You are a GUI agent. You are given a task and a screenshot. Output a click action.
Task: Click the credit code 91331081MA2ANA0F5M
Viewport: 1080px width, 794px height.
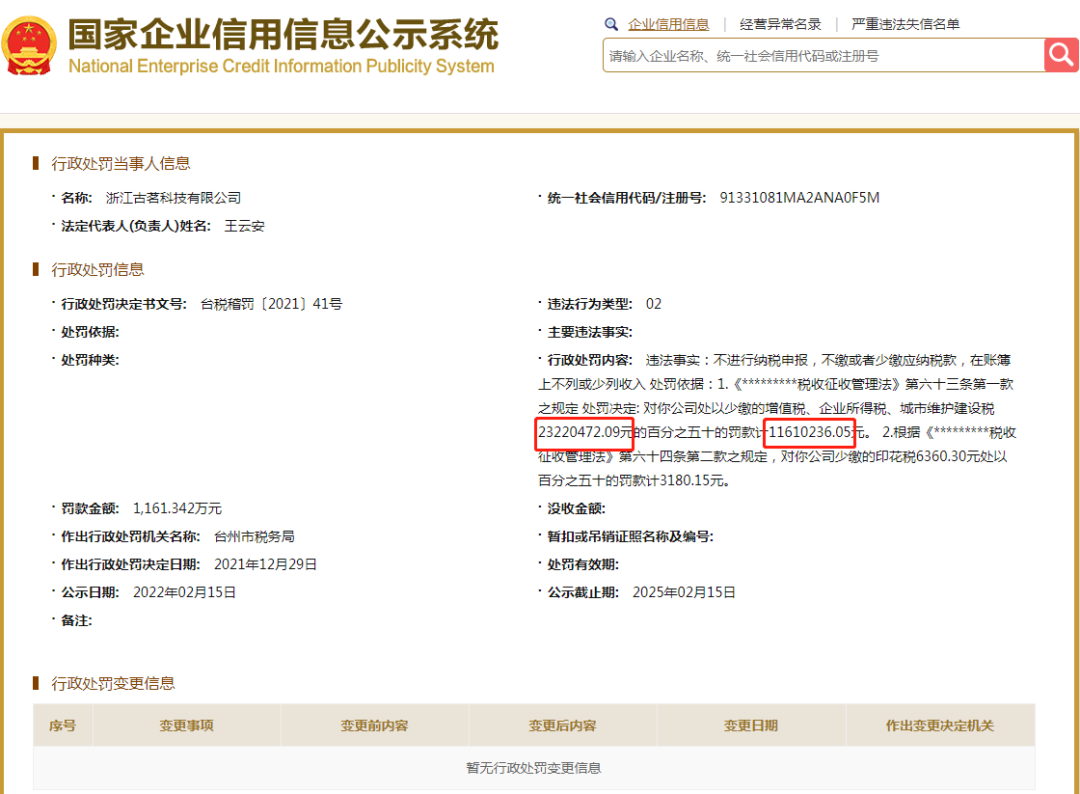pos(799,198)
